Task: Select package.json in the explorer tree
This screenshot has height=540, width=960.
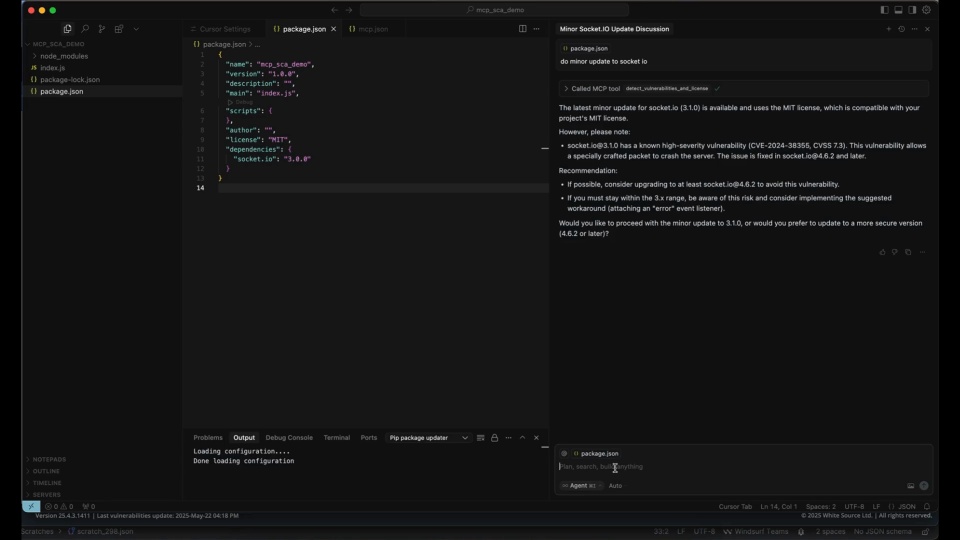Action: tap(62, 91)
